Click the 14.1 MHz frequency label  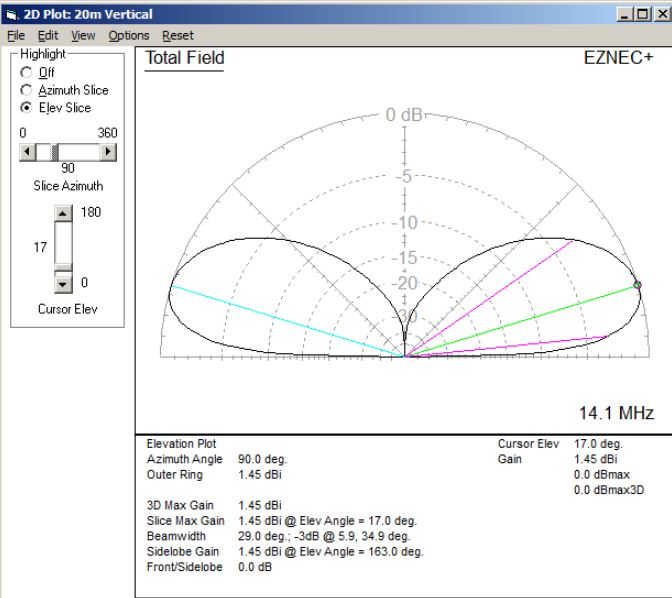pyautogui.click(x=616, y=413)
